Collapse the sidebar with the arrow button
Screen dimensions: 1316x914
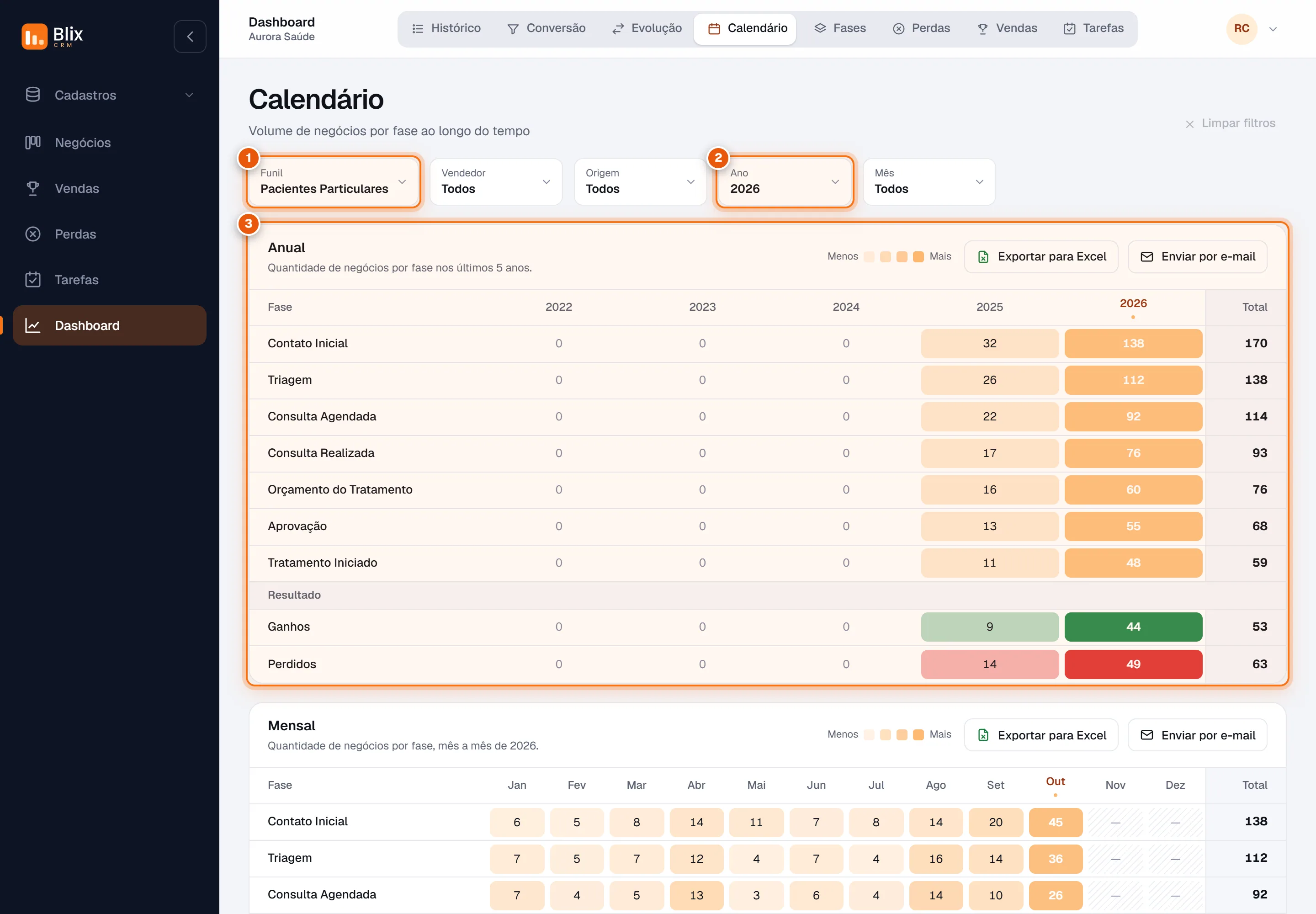tap(190, 37)
